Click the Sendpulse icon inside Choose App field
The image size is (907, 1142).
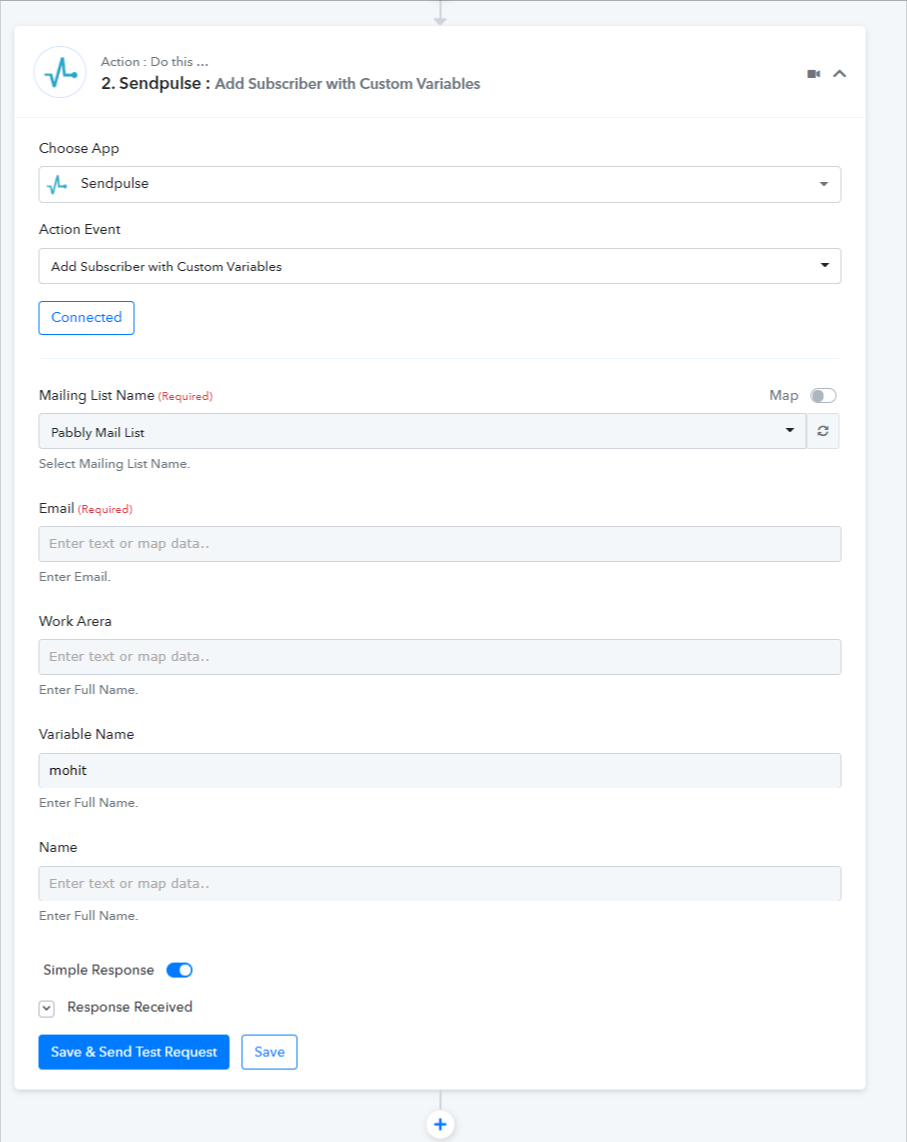[57, 184]
